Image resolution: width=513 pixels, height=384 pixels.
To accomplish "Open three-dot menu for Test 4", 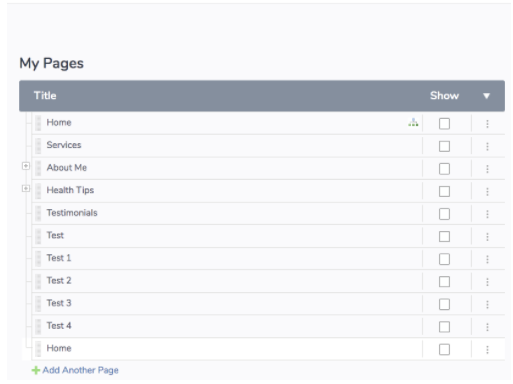I will tap(487, 327).
